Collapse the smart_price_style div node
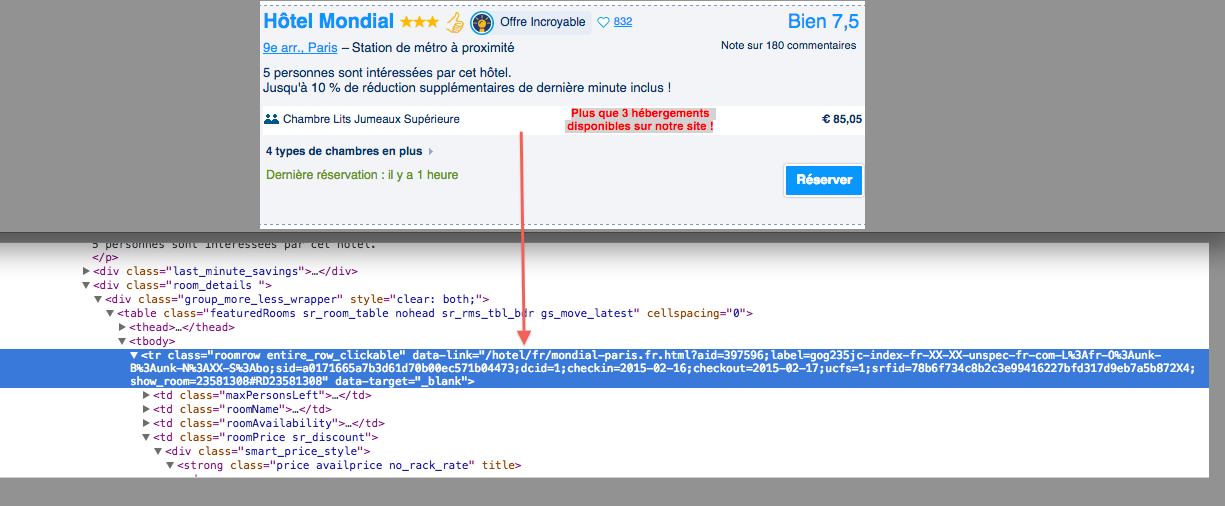 coord(158,451)
